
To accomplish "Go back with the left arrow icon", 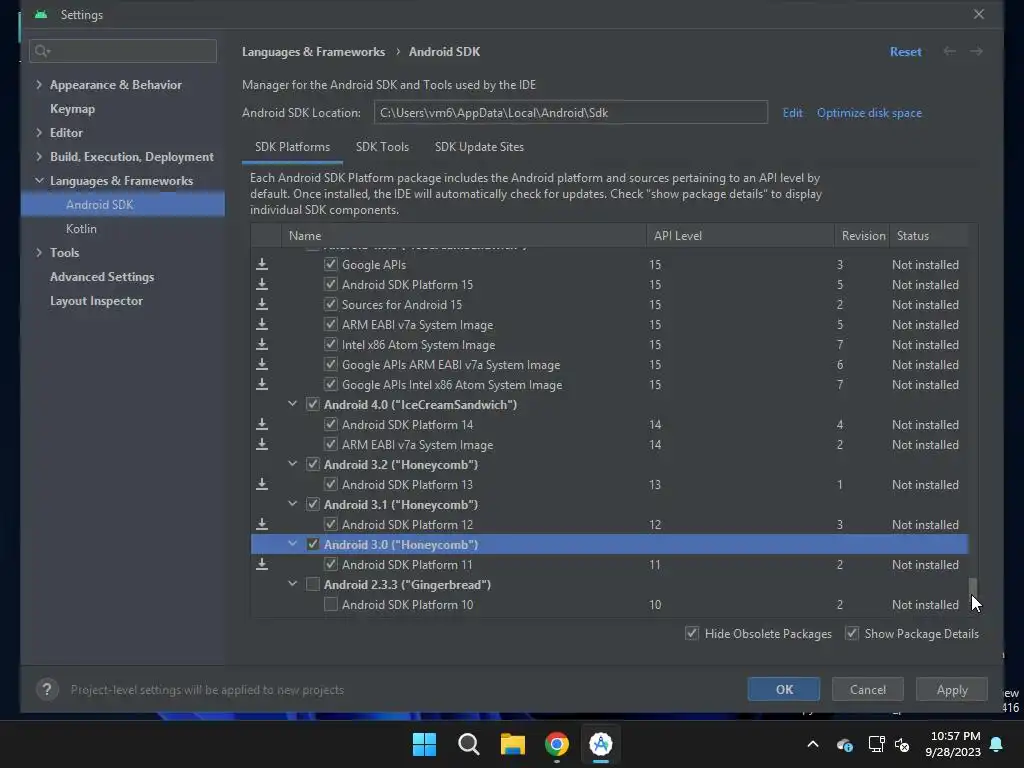I will click(x=950, y=52).
